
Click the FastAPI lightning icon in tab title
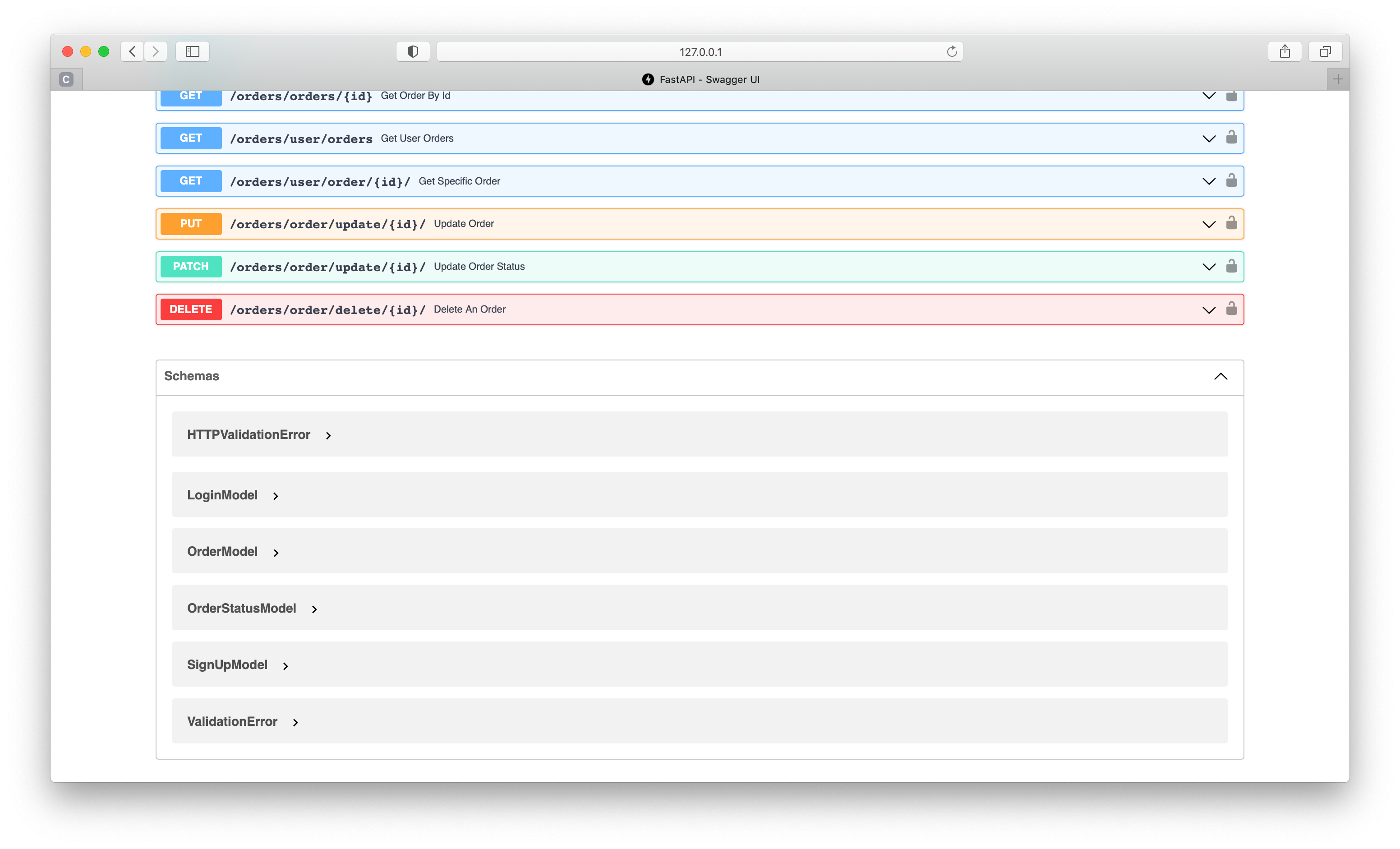648,79
